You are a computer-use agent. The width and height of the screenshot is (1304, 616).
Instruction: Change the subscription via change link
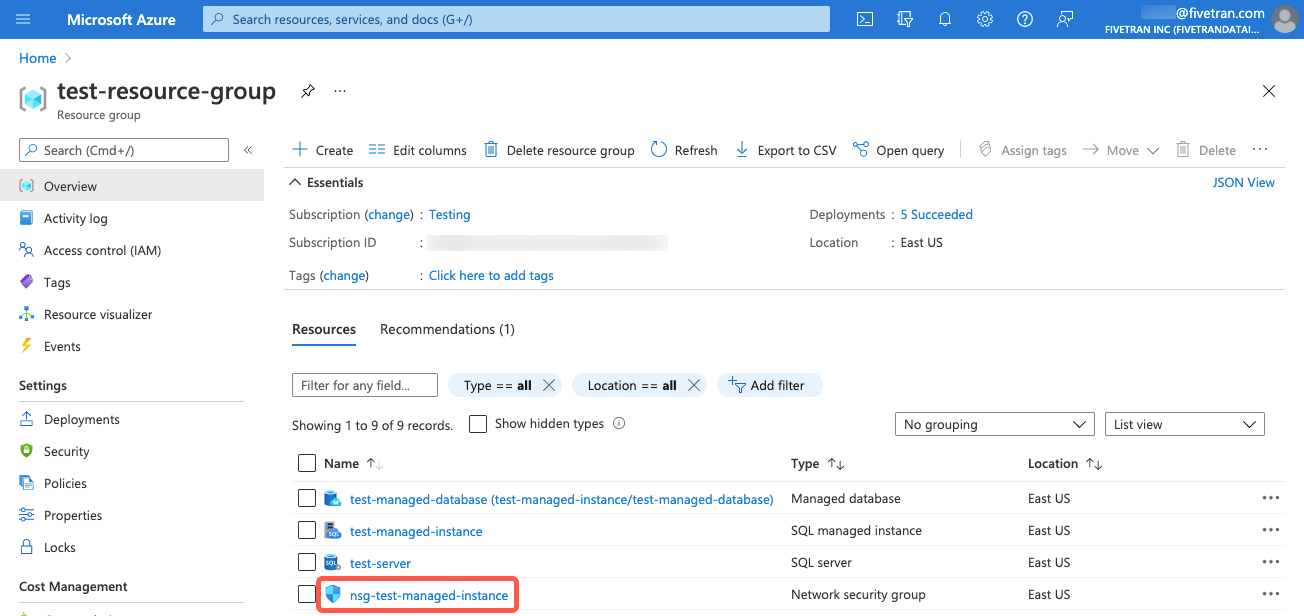pyautogui.click(x=389, y=214)
